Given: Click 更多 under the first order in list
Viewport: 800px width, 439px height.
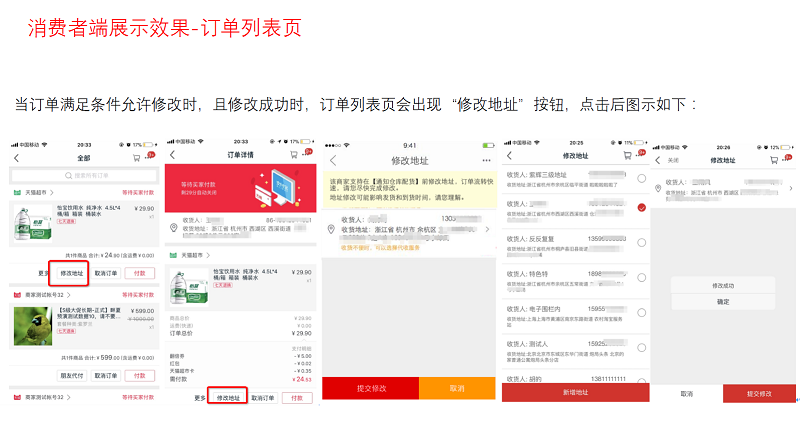Looking at the screenshot, I should (x=44, y=273).
